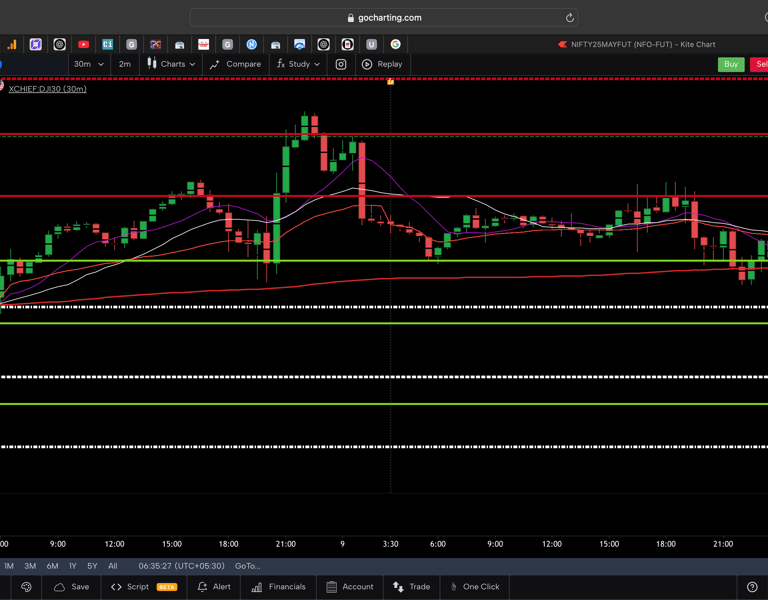Open the blue cloud bookmark icon
The height and width of the screenshot is (600, 768).
(x=299, y=45)
